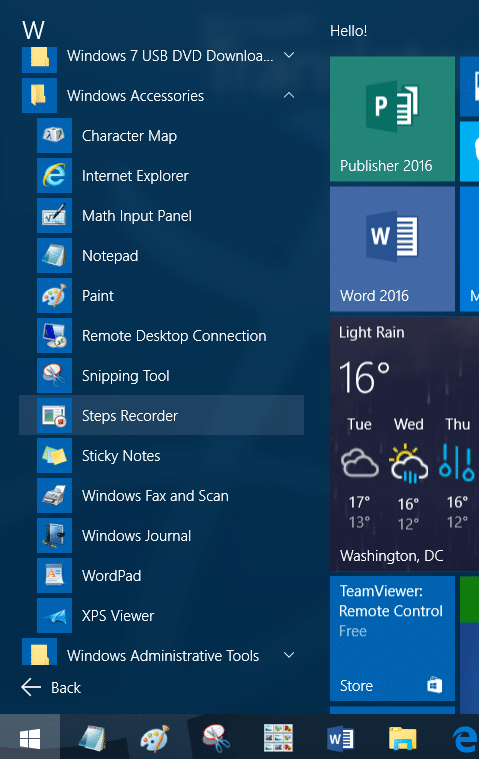
Task: Open File Explorer from the taskbar
Action: [403, 739]
